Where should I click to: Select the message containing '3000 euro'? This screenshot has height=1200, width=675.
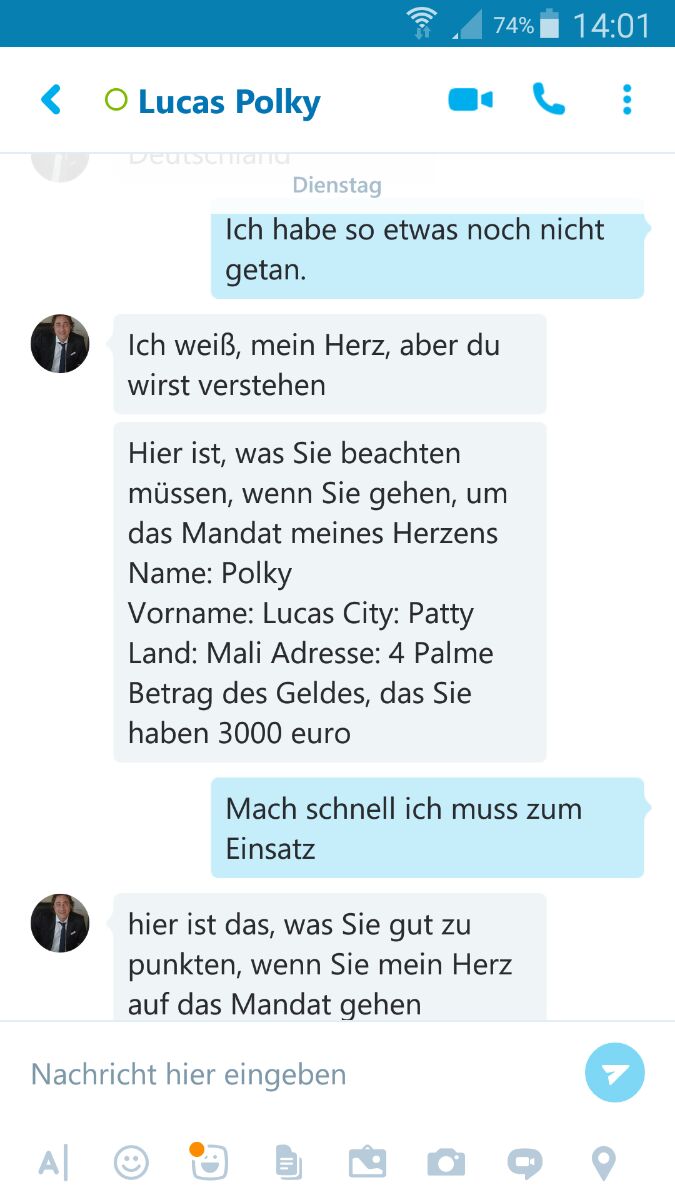tap(330, 592)
